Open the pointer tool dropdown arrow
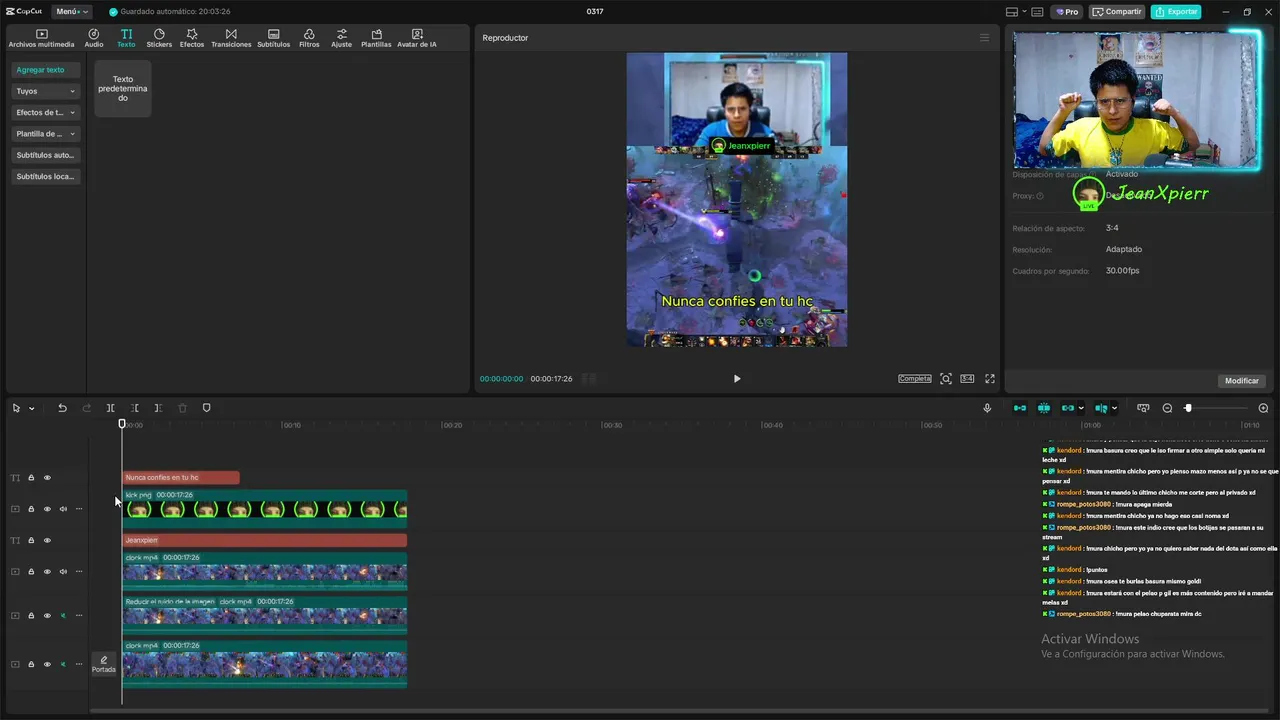Viewport: 1280px width, 720px height. tap(31, 408)
